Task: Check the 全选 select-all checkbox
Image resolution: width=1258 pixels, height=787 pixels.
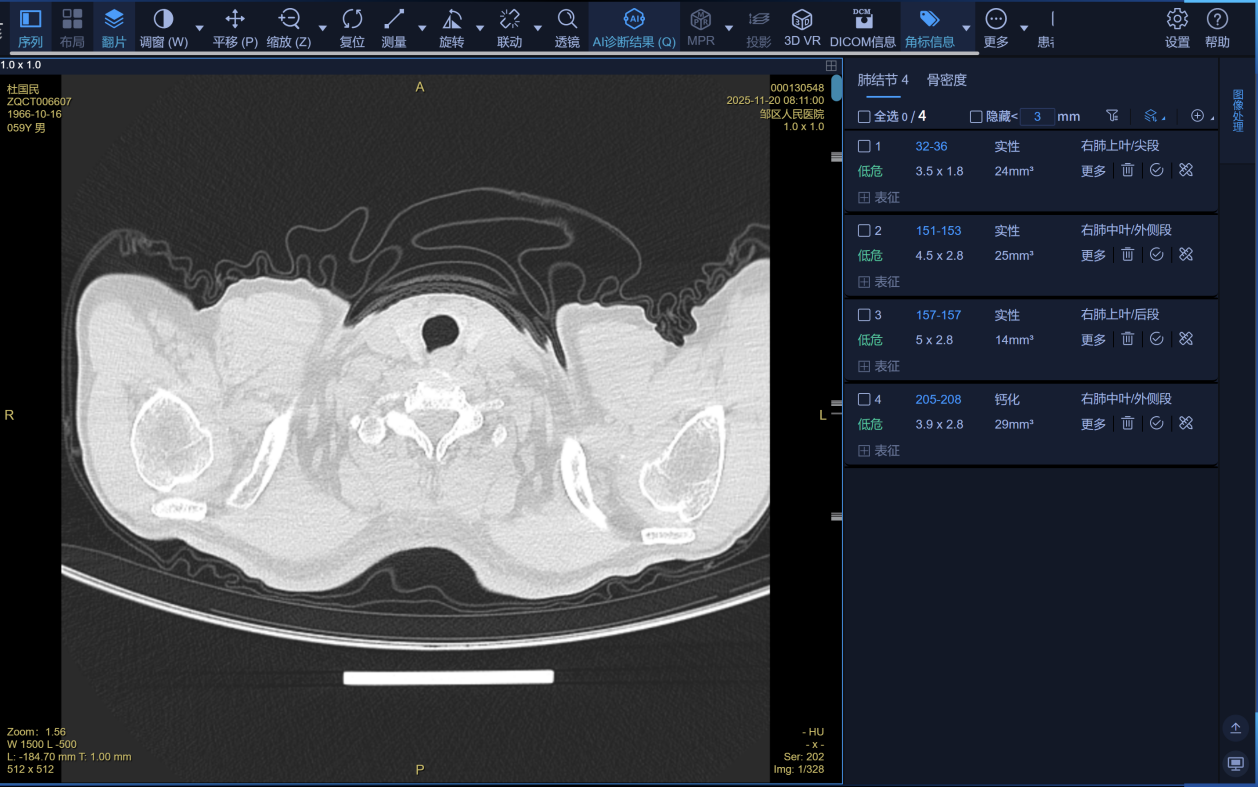Action: (864, 117)
